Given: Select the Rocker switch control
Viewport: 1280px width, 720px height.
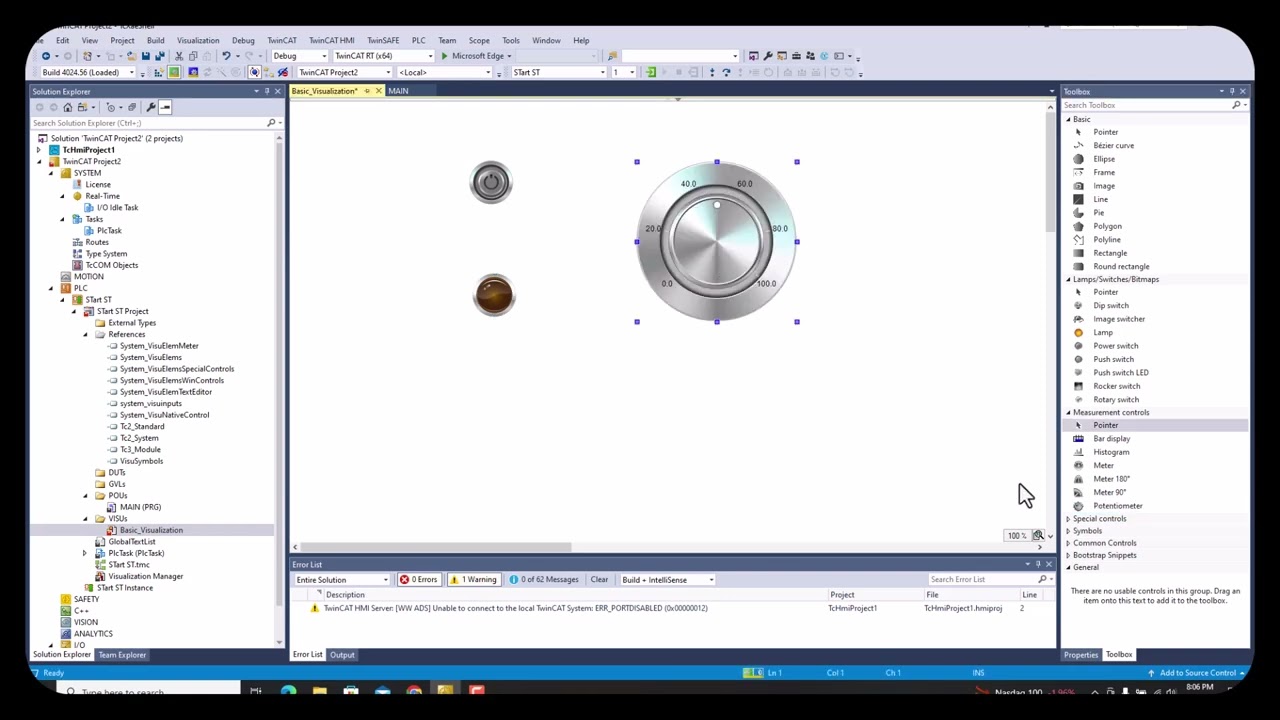Looking at the screenshot, I should [1116, 386].
